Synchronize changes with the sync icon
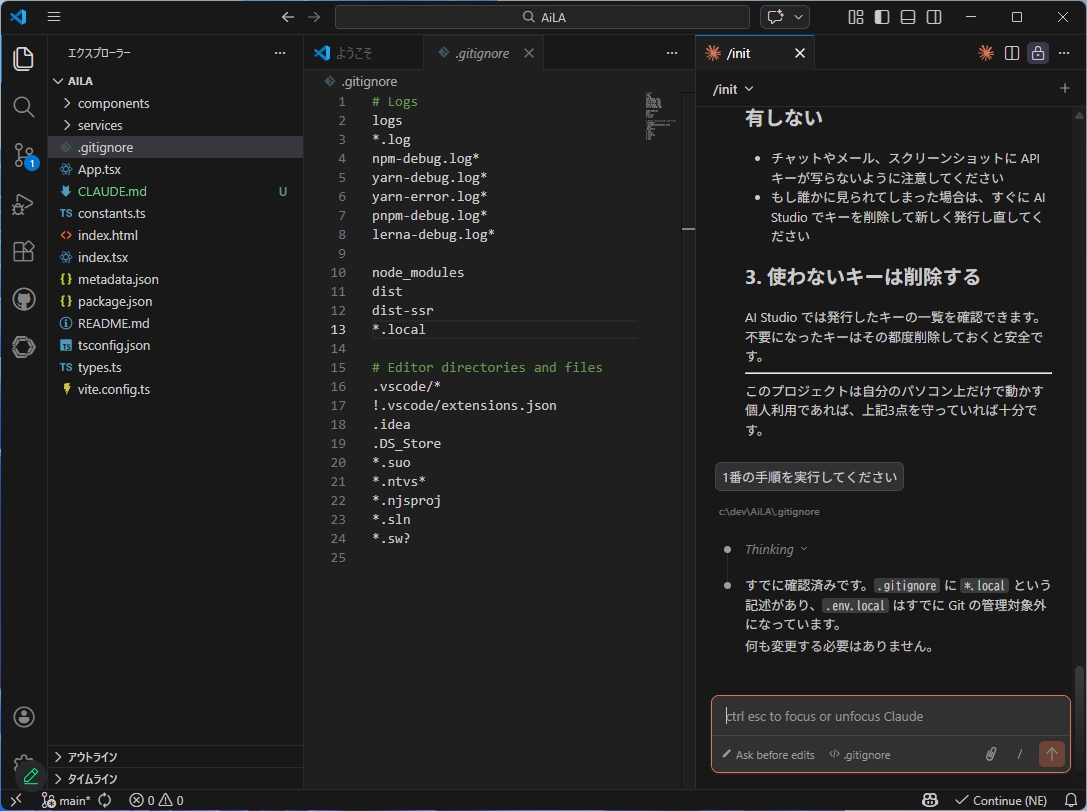This screenshot has width=1087, height=811. pyautogui.click(x=105, y=801)
